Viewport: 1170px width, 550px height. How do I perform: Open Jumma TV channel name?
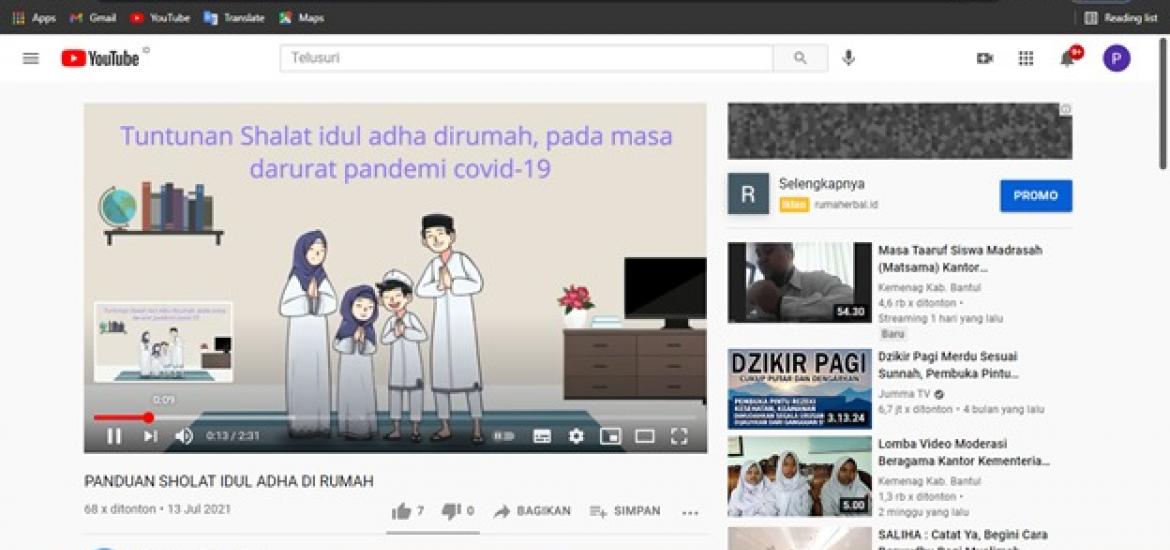pyautogui.click(x=904, y=394)
